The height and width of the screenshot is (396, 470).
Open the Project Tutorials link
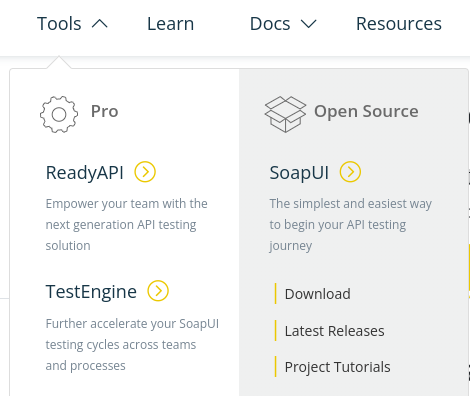tap(337, 367)
